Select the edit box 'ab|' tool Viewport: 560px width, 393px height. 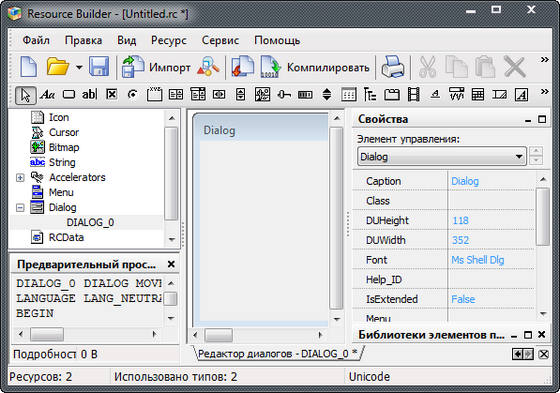click(89, 95)
